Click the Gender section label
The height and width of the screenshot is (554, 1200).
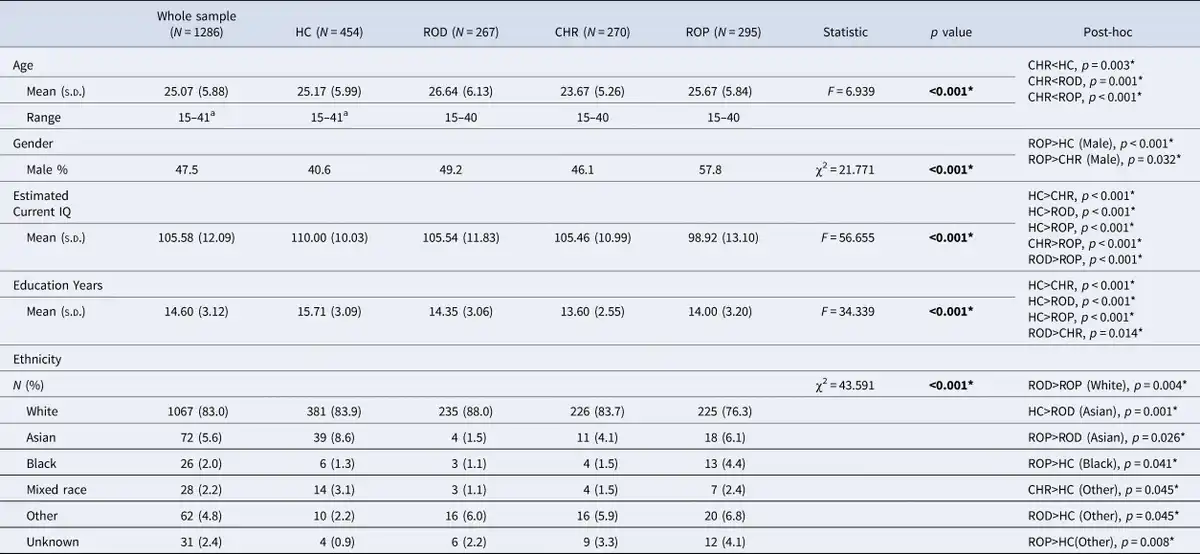(x=33, y=144)
